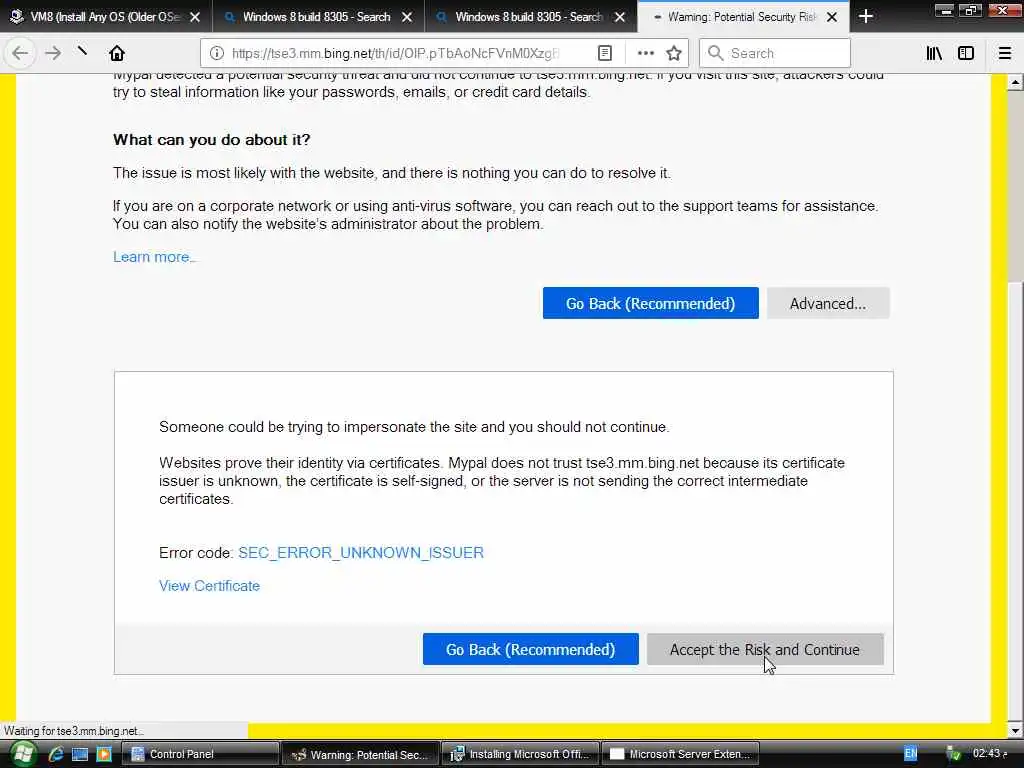
Task: Switch to Microsoft Server Extensions taskbar button
Action: coord(680,754)
